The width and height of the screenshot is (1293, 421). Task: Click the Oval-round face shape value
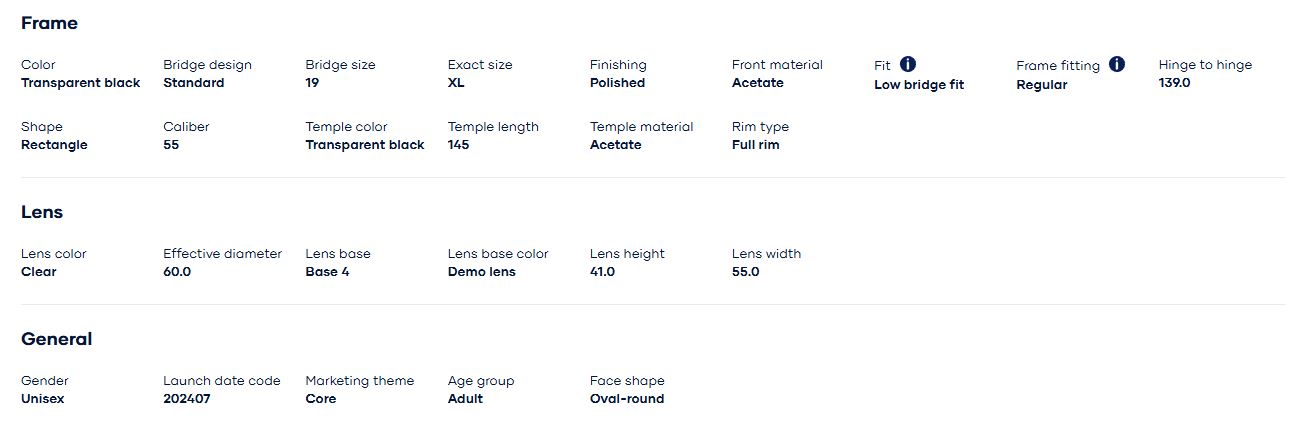pyautogui.click(x=626, y=399)
